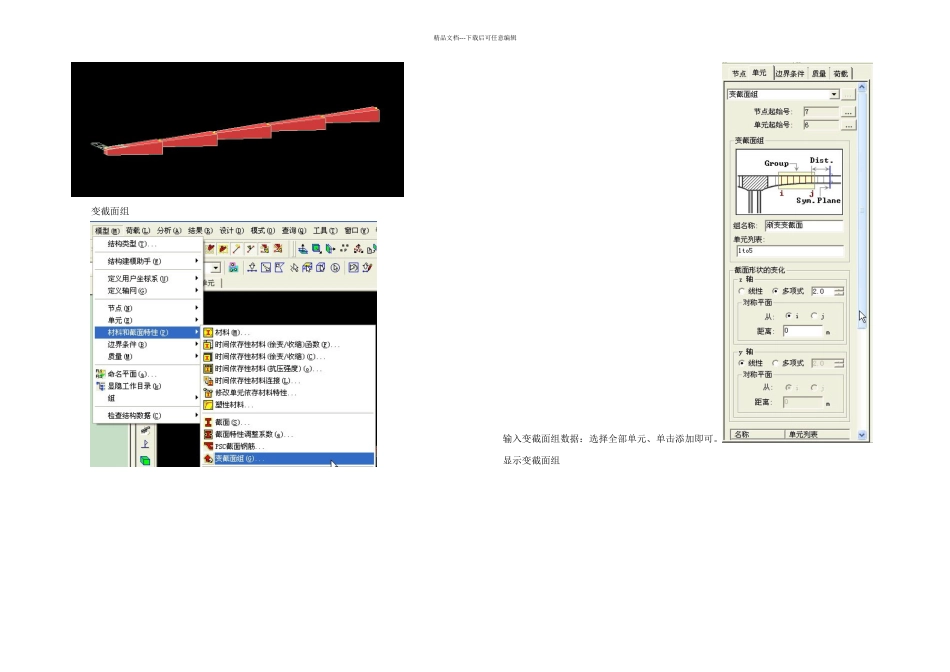The image size is (950, 672).
Task: Expand 定义轴网 submenu
Action: tap(147, 291)
